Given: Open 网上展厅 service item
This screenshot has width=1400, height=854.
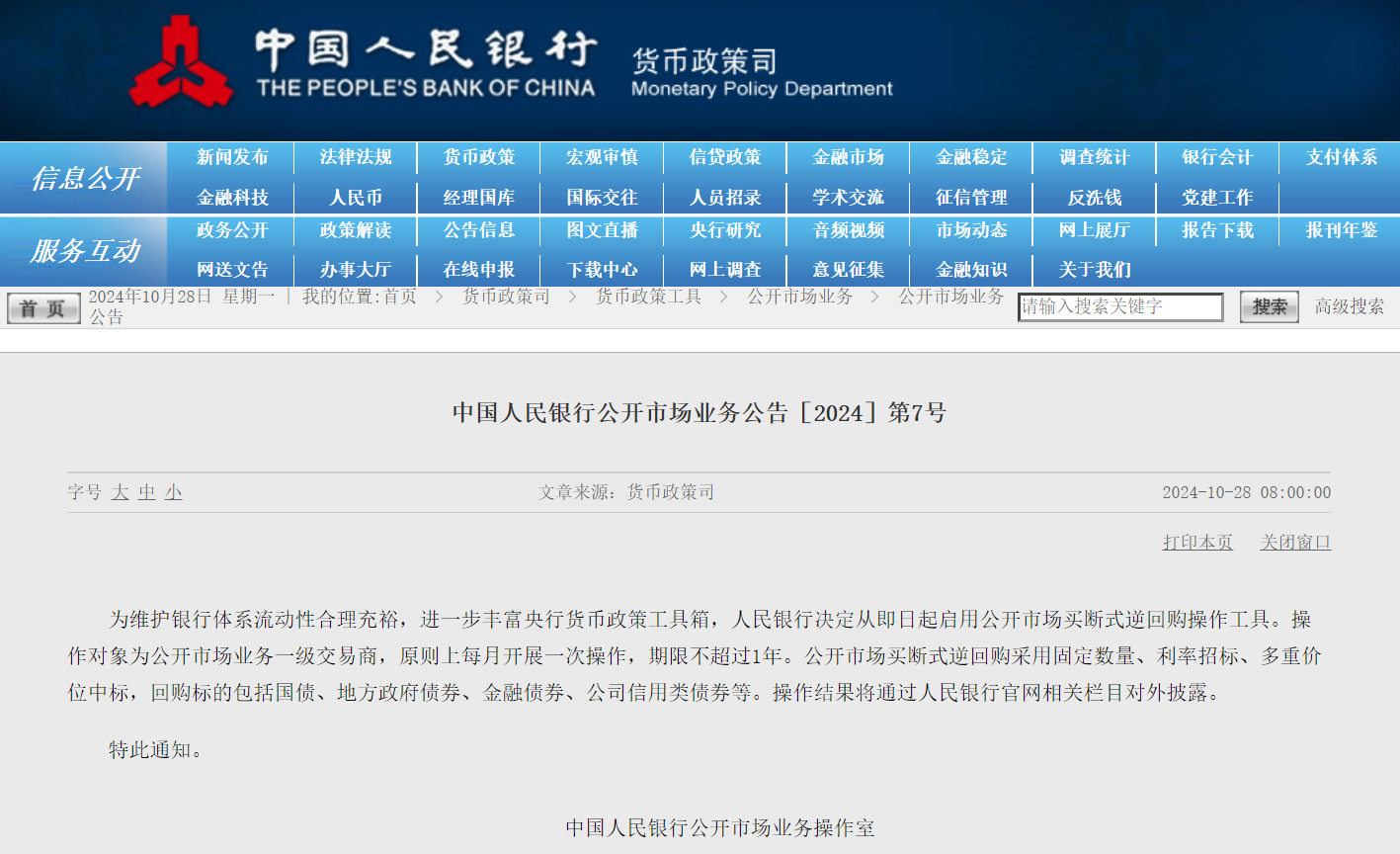Looking at the screenshot, I should pyautogui.click(x=1095, y=230).
